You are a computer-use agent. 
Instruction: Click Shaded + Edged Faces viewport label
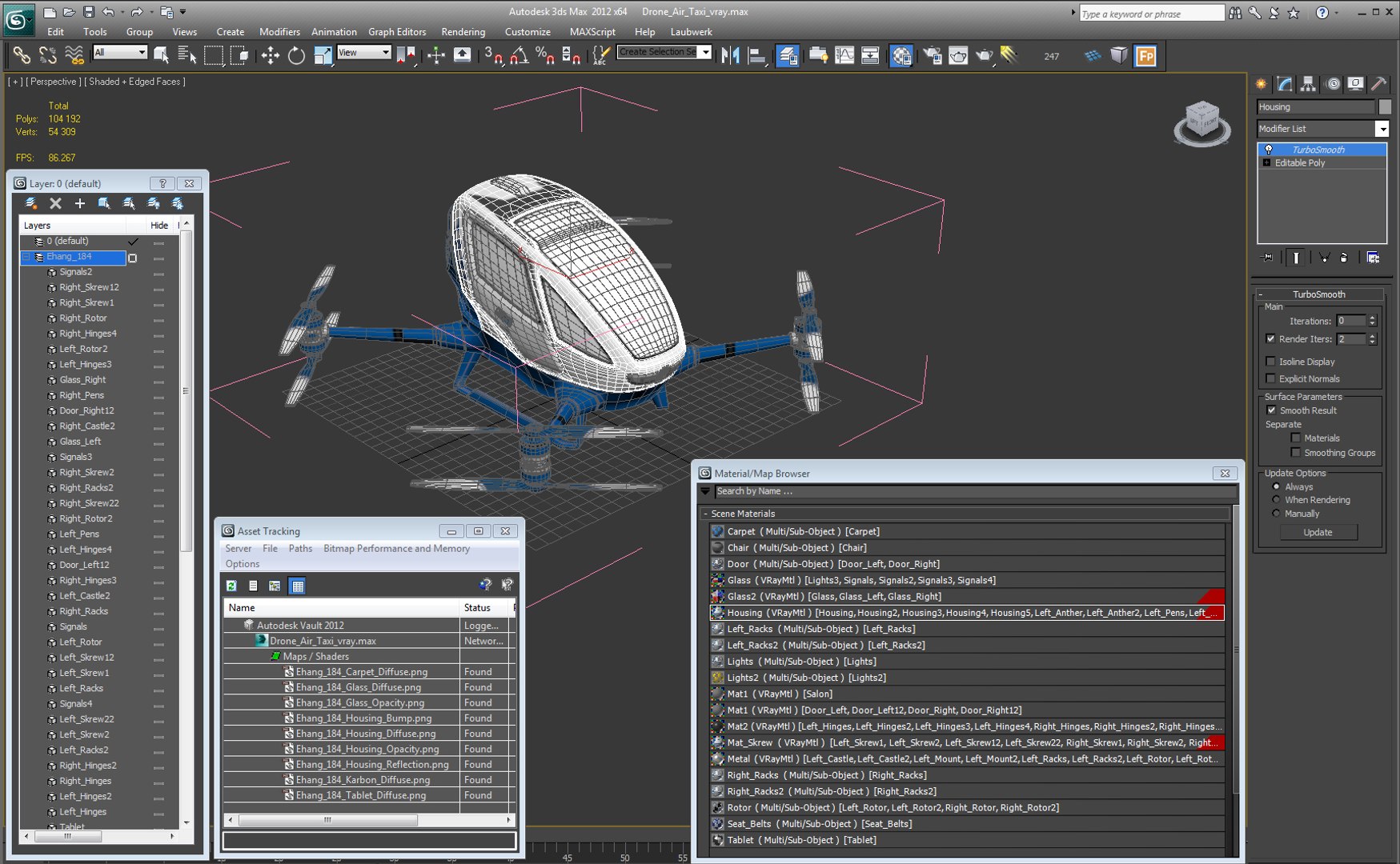coord(136,82)
